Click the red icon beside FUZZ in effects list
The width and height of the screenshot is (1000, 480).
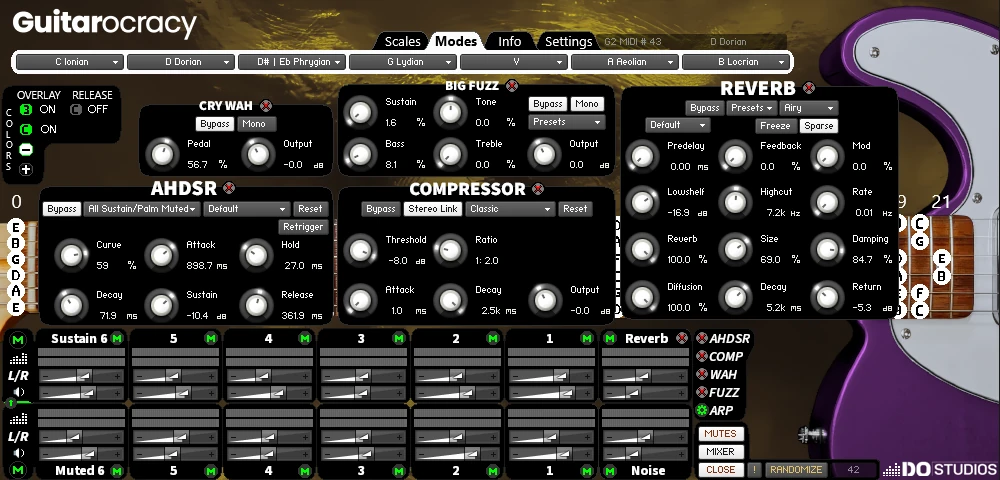click(702, 392)
